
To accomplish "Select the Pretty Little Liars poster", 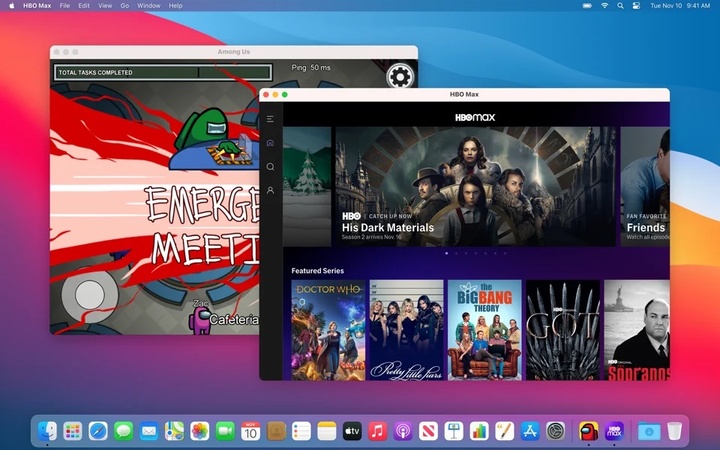I will (406, 330).
